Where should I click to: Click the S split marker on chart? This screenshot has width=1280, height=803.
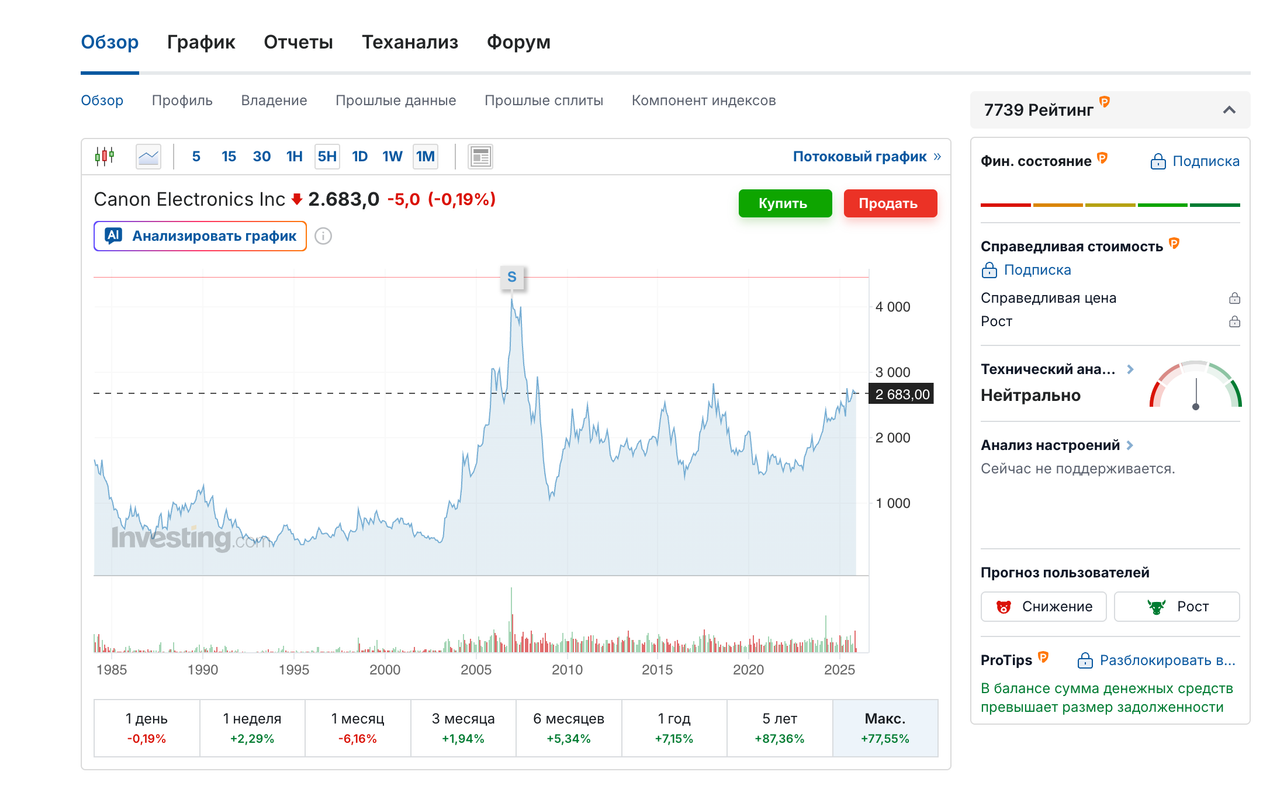512,277
